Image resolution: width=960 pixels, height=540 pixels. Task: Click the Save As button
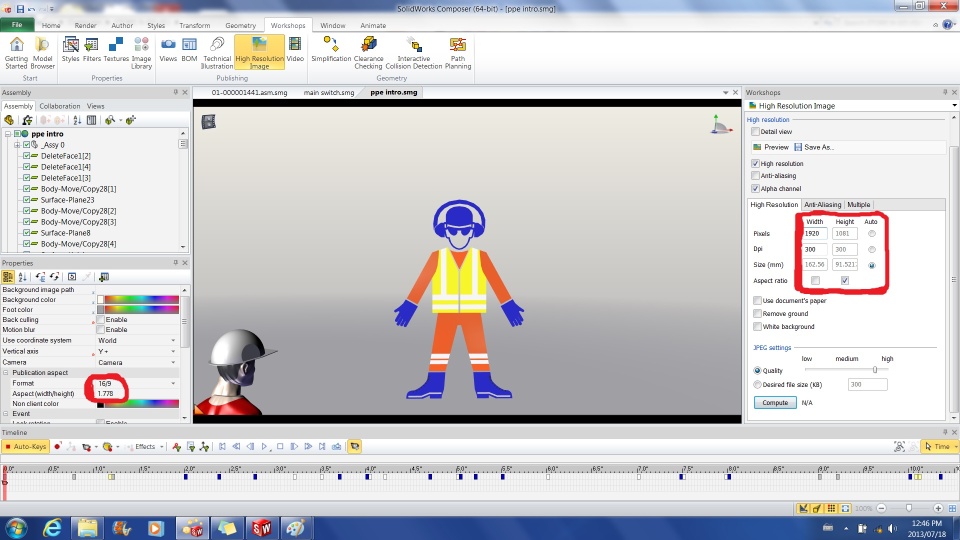point(814,147)
